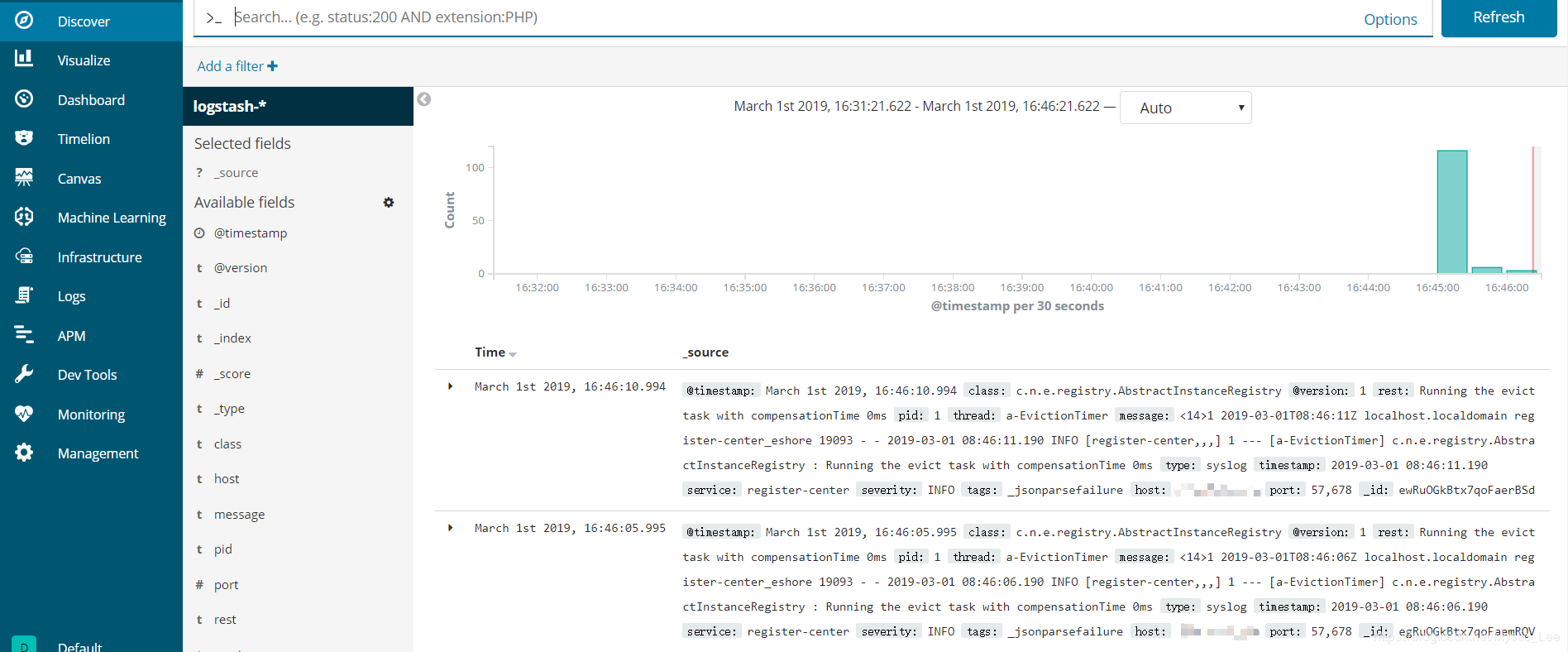Open the Discover compass icon

24,20
